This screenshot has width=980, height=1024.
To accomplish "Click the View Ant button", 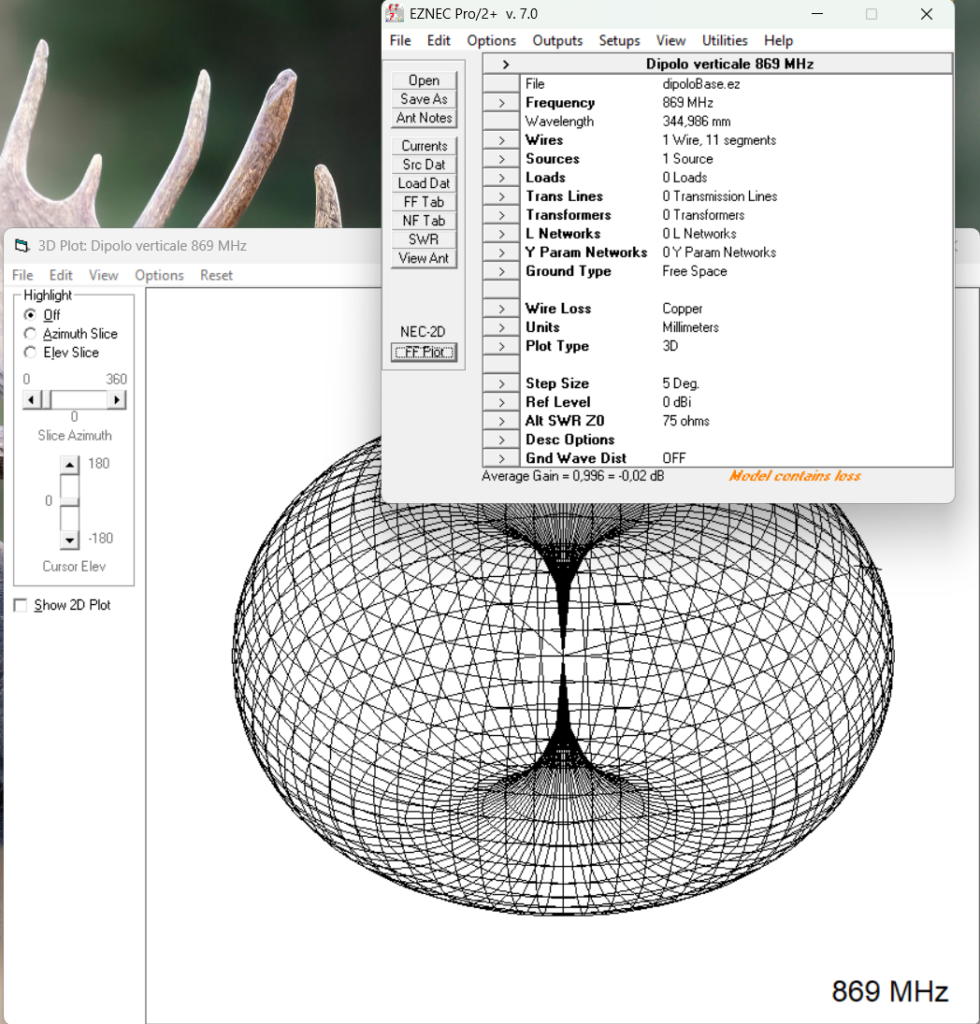I will (x=424, y=258).
